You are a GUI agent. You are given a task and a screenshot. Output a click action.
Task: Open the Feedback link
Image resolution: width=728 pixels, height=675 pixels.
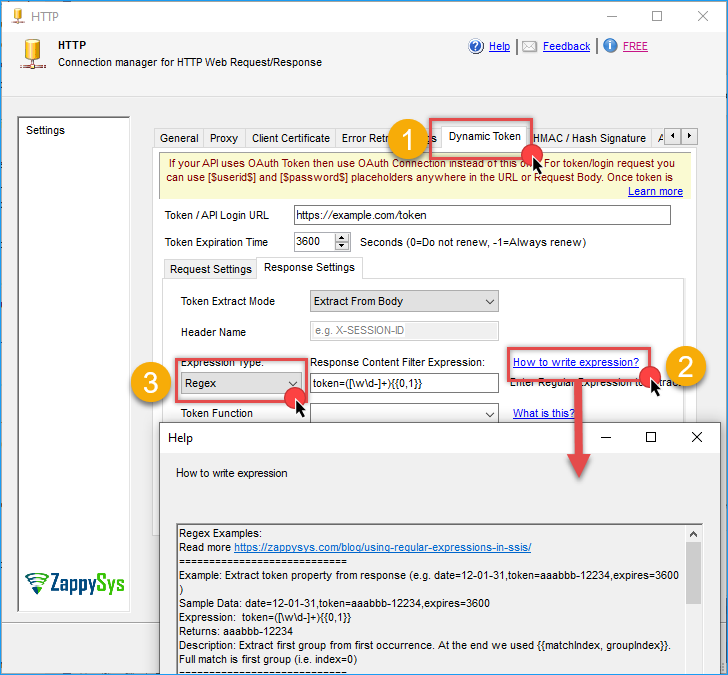(x=566, y=46)
